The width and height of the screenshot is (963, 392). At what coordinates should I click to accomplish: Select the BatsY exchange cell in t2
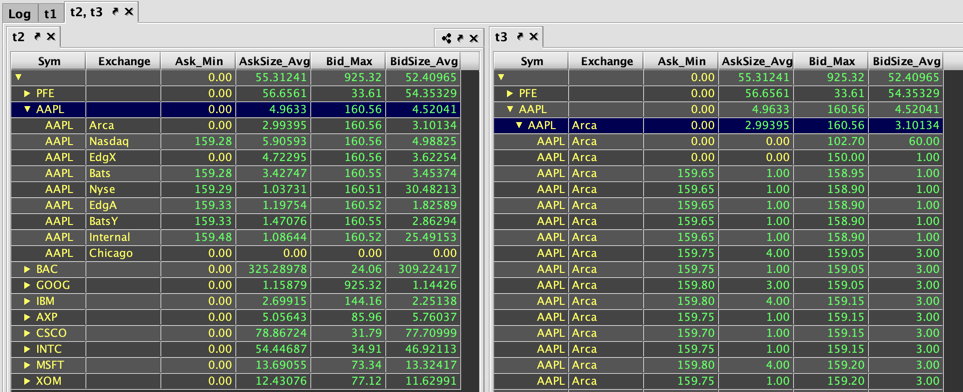[123, 221]
